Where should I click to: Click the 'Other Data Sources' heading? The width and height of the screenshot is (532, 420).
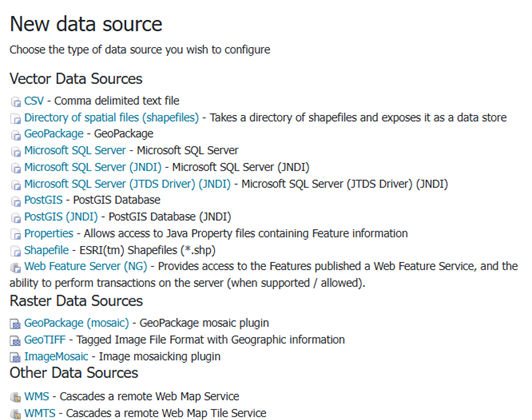point(74,373)
